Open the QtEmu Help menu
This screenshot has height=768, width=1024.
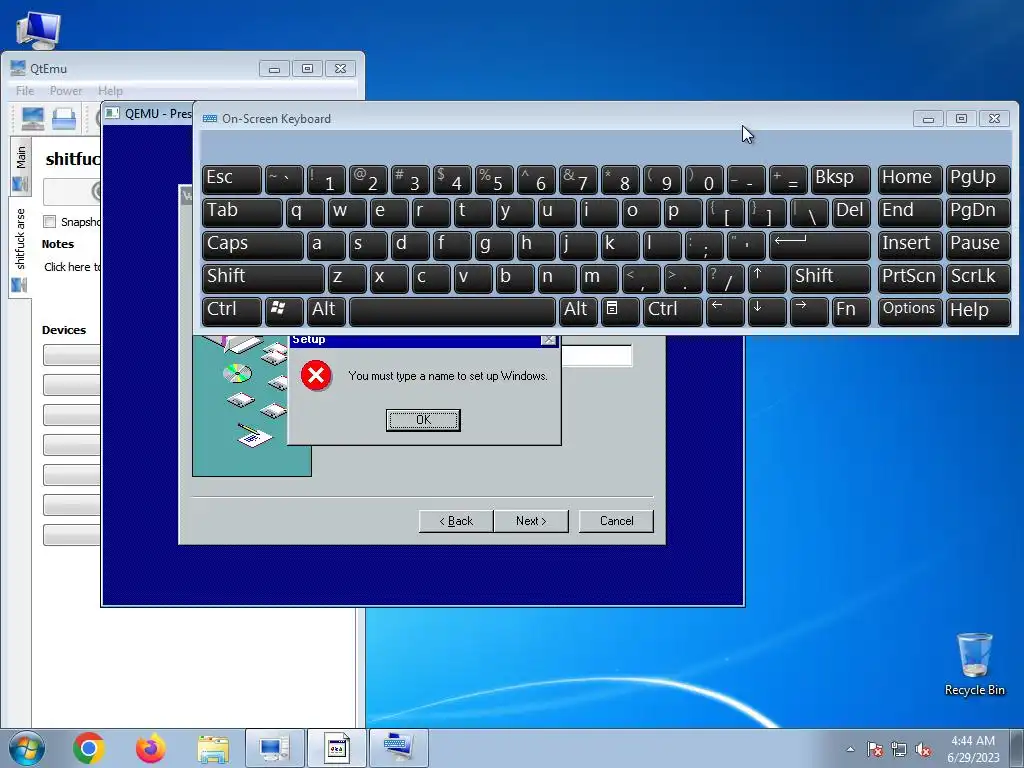click(x=110, y=91)
